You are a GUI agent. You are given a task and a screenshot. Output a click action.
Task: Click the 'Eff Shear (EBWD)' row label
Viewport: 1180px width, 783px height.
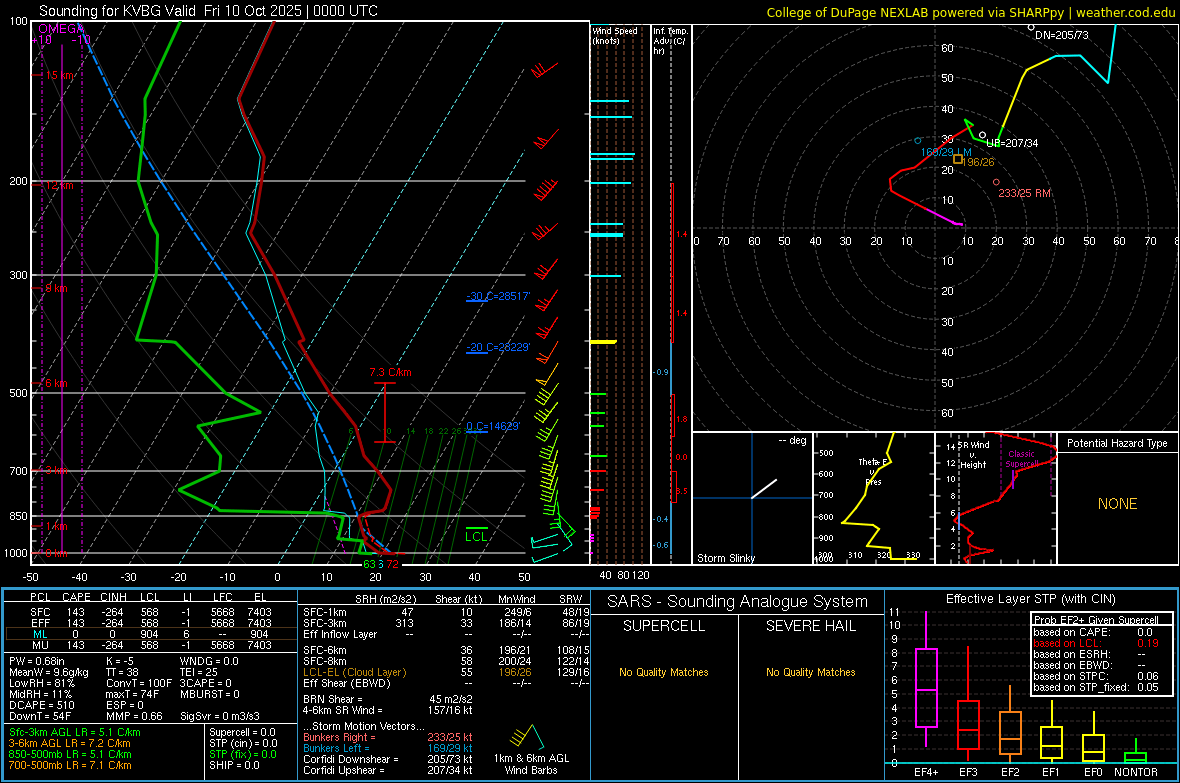coord(346,684)
